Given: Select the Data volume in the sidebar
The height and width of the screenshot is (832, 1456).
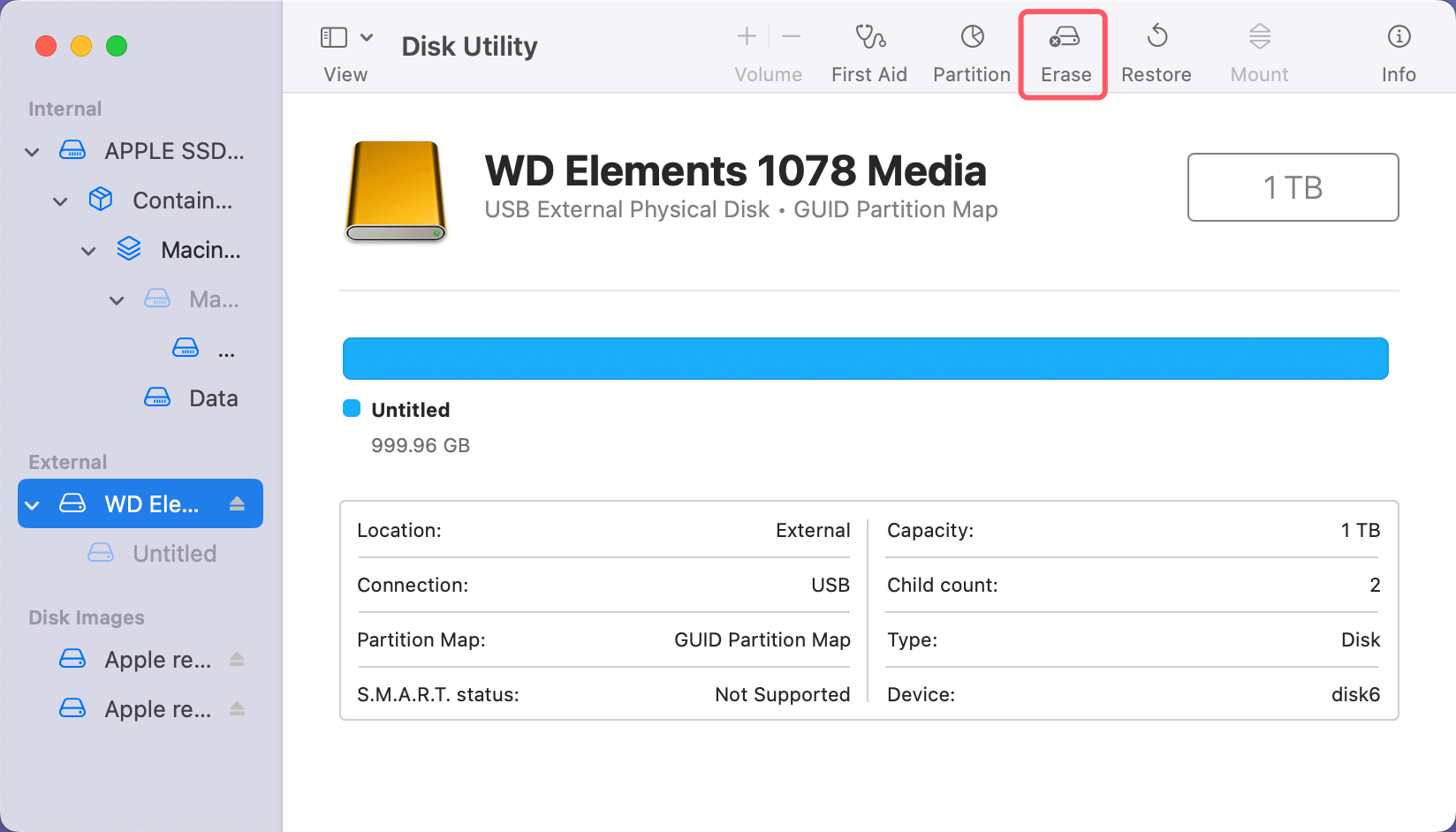Looking at the screenshot, I should (x=213, y=397).
